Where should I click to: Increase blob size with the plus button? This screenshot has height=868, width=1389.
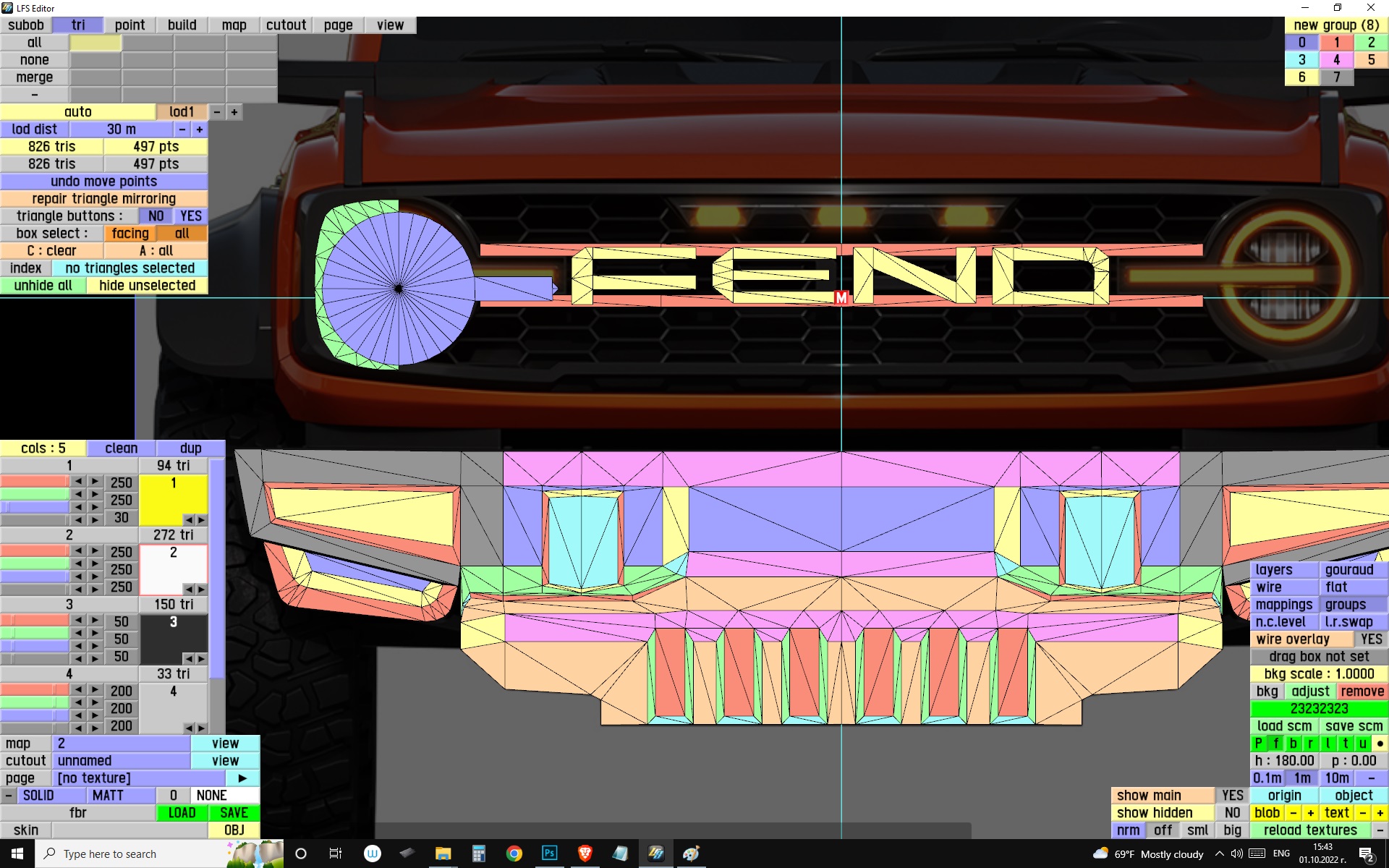point(1310,813)
